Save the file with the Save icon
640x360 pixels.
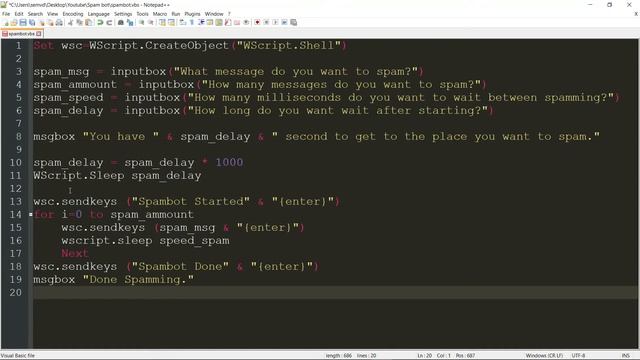[23, 22]
